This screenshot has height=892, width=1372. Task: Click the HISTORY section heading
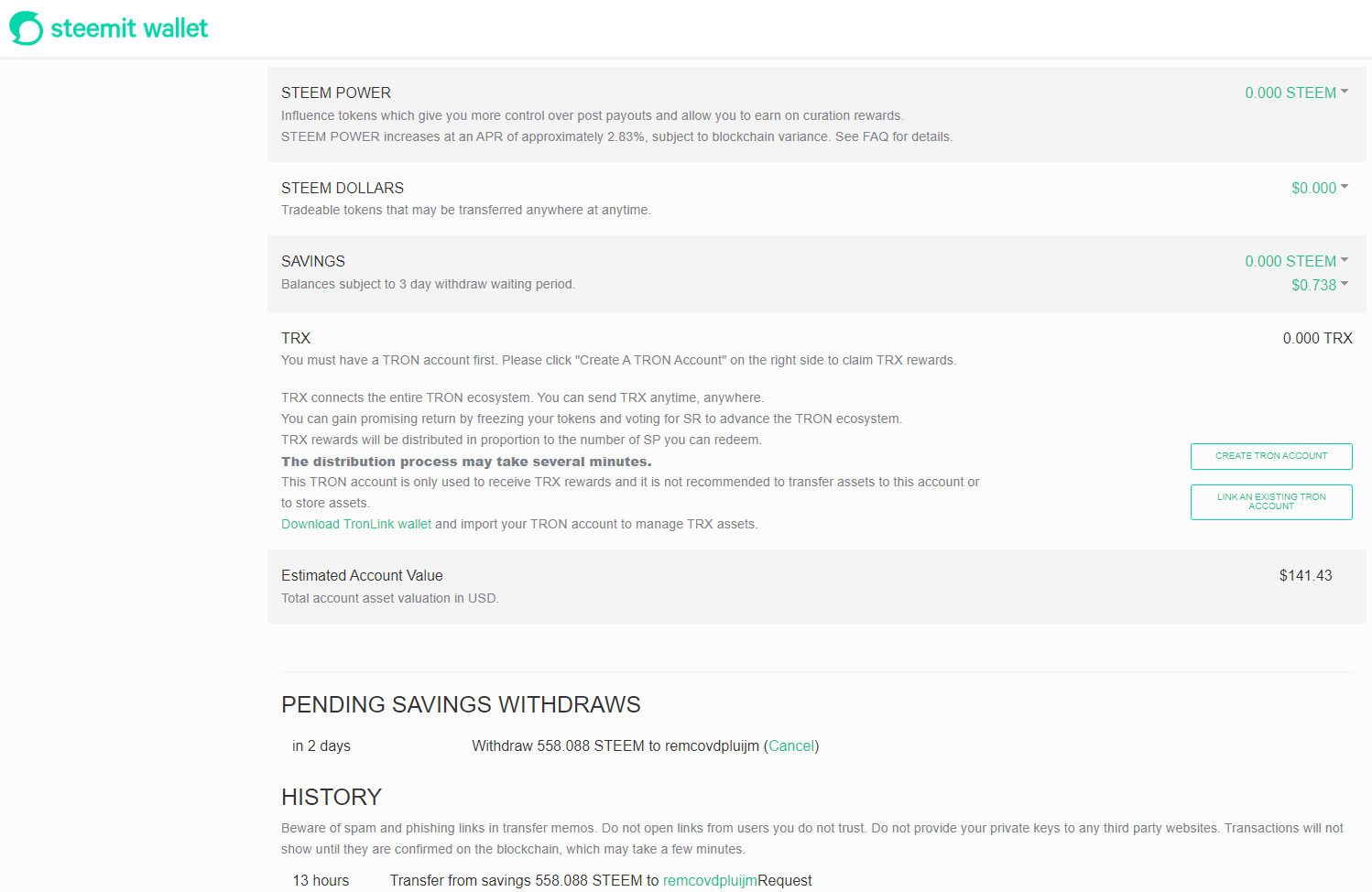(332, 797)
